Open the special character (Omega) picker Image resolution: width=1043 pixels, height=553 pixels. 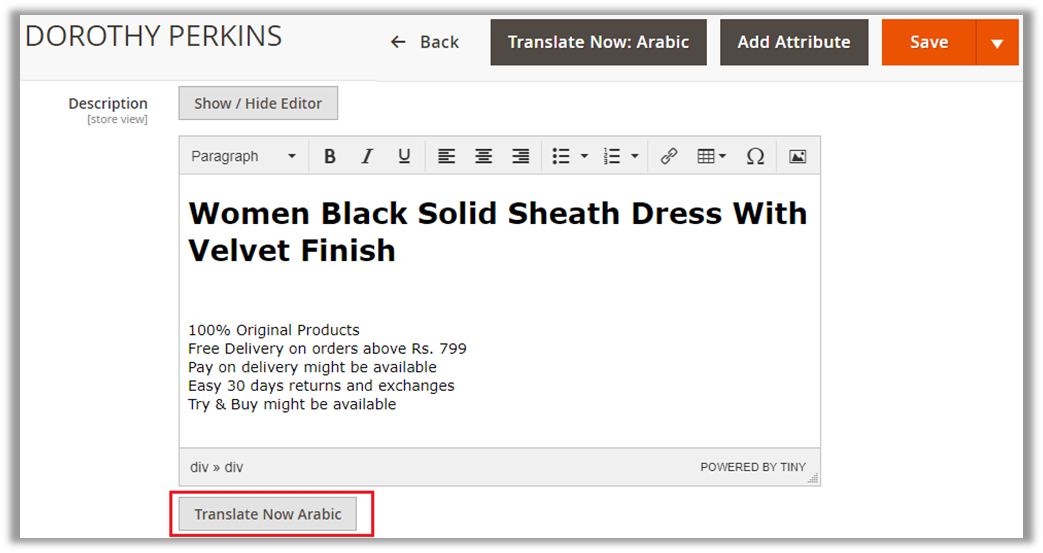755,156
